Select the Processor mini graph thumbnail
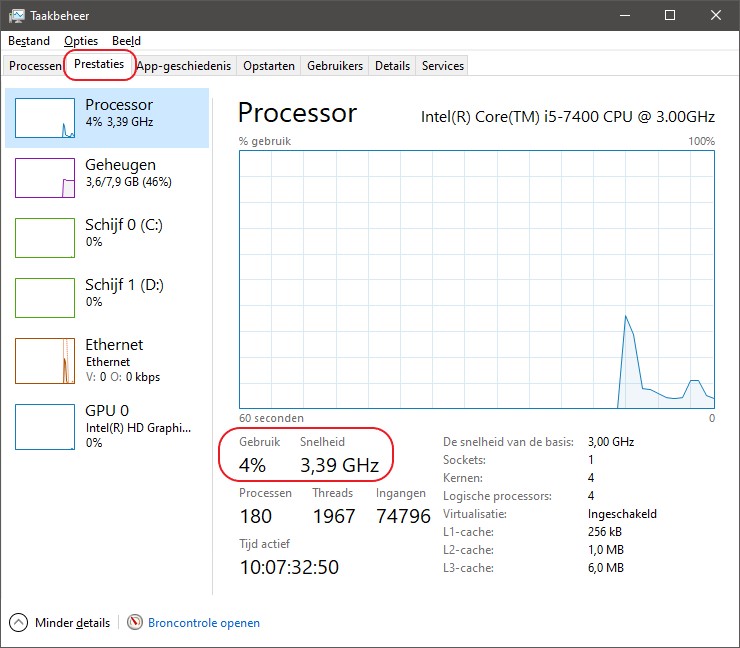 click(46, 118)
